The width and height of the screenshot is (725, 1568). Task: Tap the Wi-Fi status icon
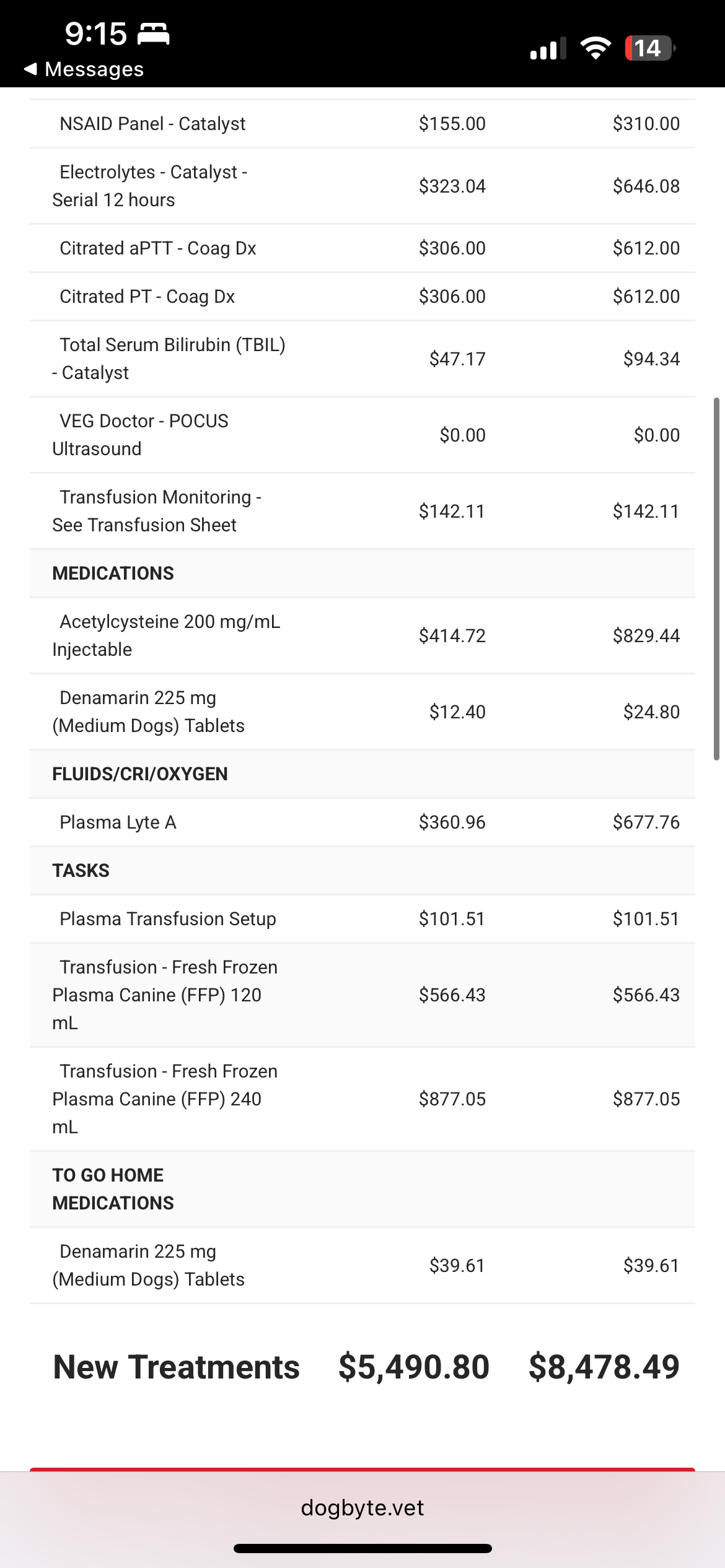click(595, 48)
